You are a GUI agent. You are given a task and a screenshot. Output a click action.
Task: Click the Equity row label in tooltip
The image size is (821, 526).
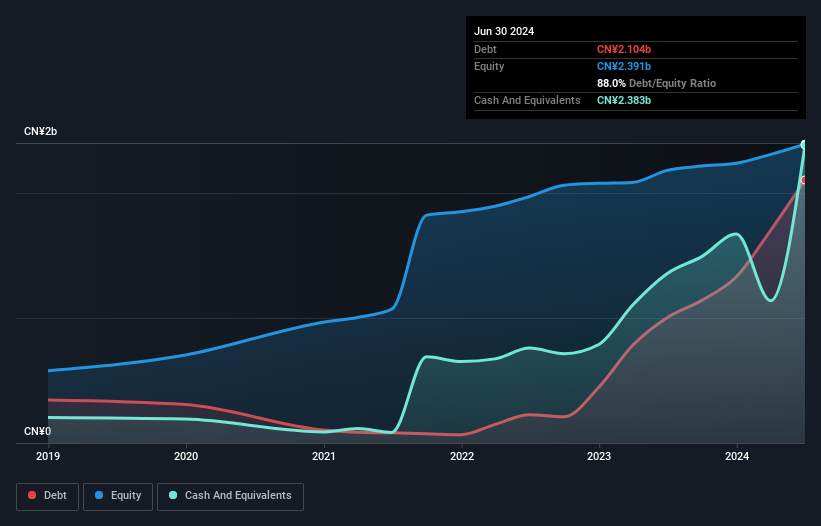pyautogui.click(x=489, y=66)
